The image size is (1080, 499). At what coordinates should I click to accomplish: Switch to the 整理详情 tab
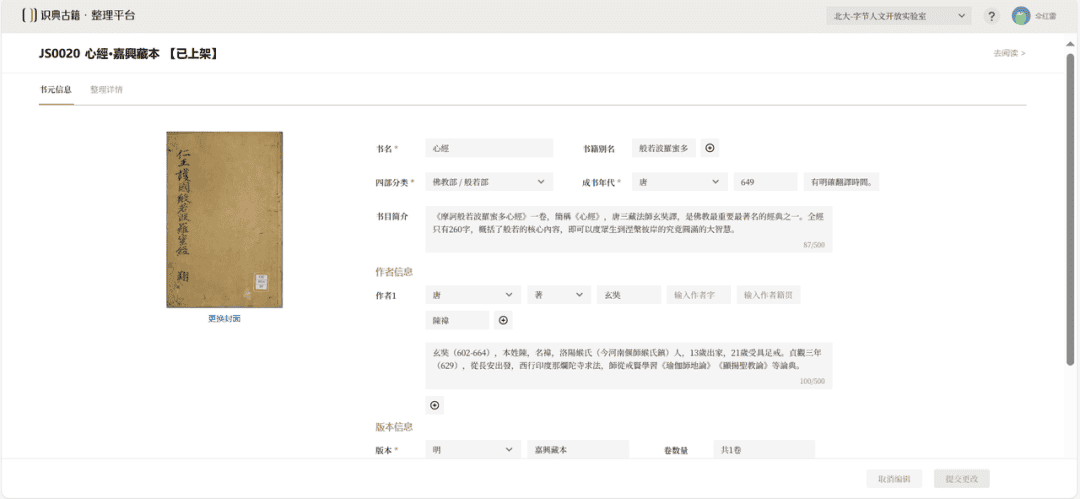(107, 90)
